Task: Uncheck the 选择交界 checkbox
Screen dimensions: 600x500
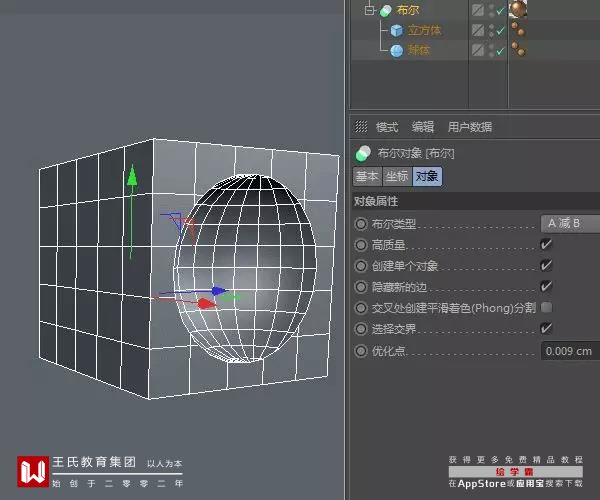Action: click(546, 328)
